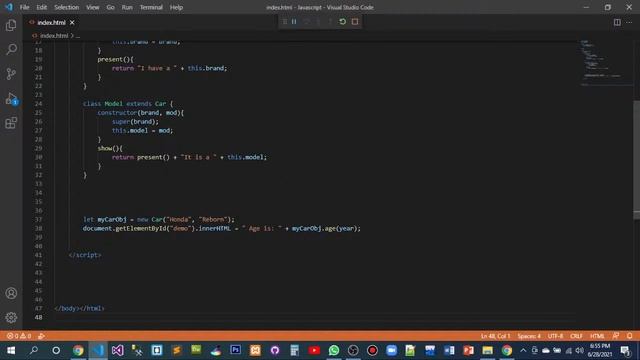Open the YouTube taskbar icon
The height and width of the screenshot is (360, 640).
point(314,350)
